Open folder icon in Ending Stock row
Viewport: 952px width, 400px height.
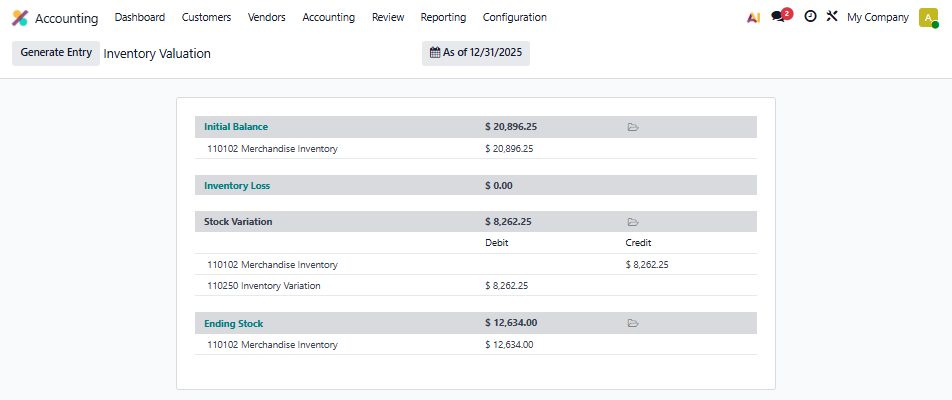pyautogui.click(x=633, y=324)
